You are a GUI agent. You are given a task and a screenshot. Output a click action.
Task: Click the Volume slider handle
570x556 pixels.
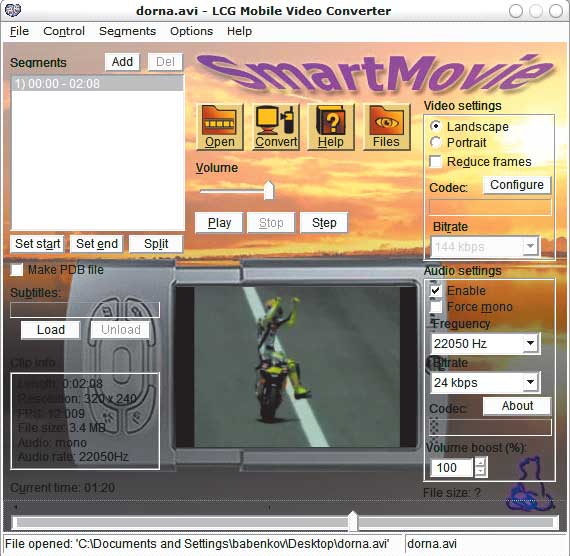coord(269,190)
